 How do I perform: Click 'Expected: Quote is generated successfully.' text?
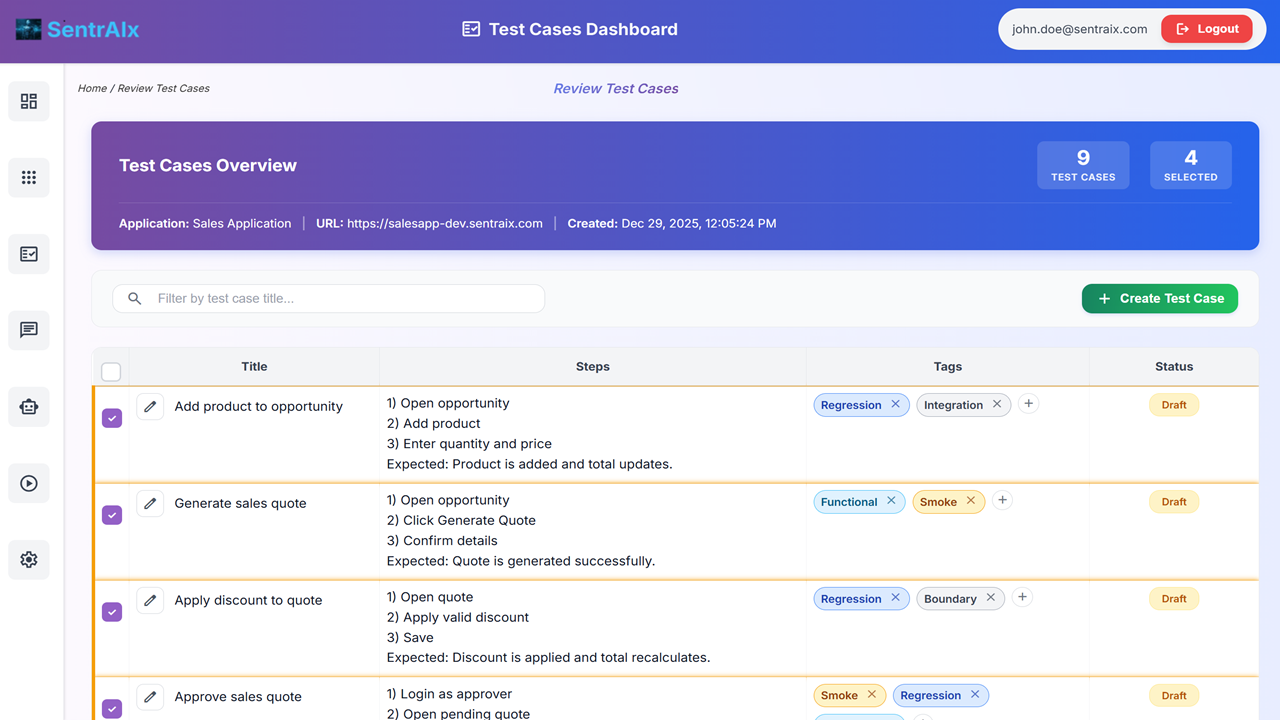pyautogui.click(x=521, y=561)
